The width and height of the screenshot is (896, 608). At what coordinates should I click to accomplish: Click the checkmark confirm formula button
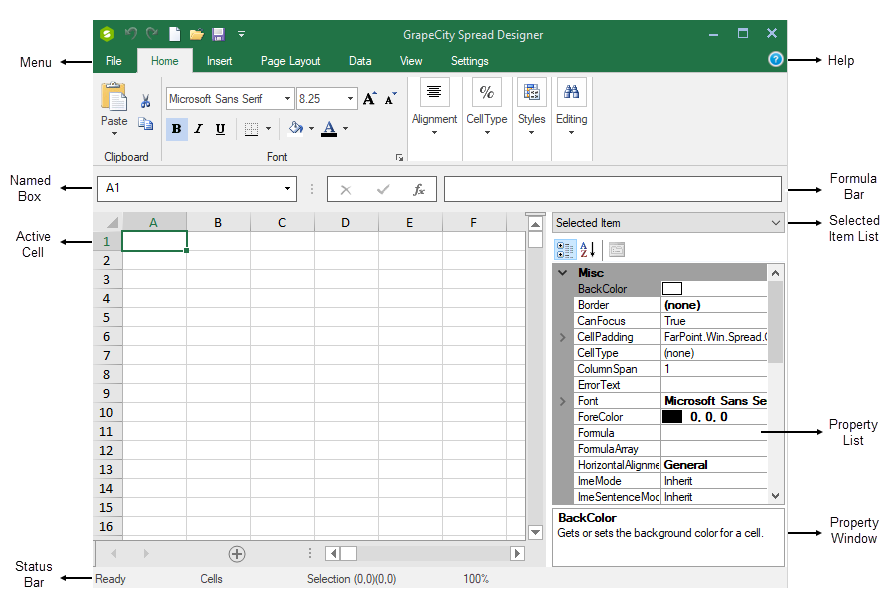383,189
